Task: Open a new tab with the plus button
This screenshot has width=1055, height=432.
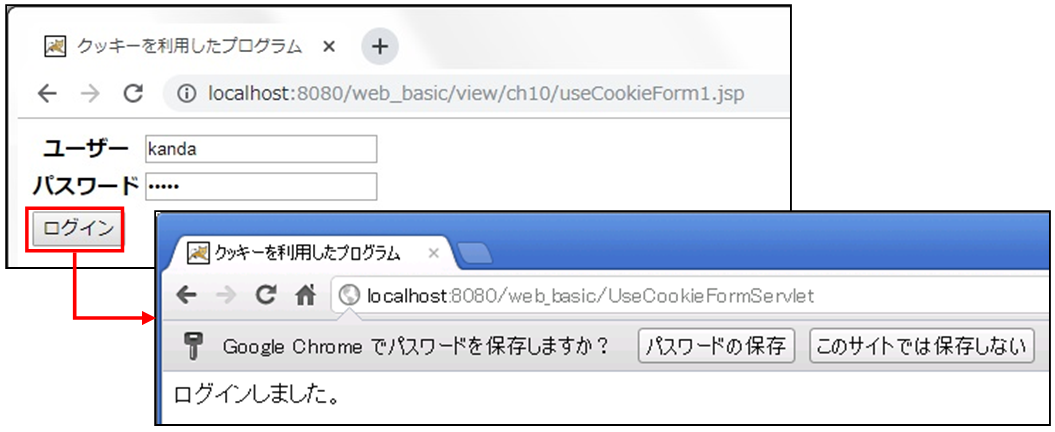Action: click(380, 46)
